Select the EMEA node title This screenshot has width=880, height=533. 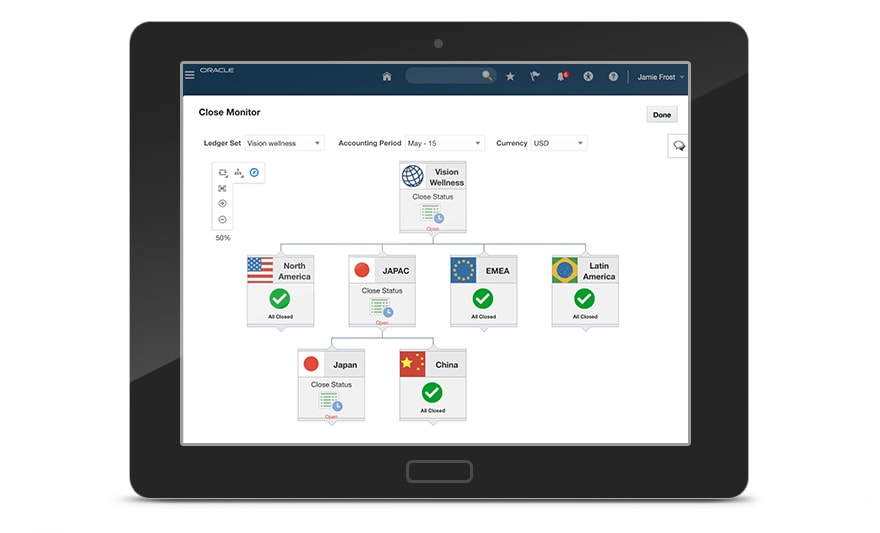point(497,271)
